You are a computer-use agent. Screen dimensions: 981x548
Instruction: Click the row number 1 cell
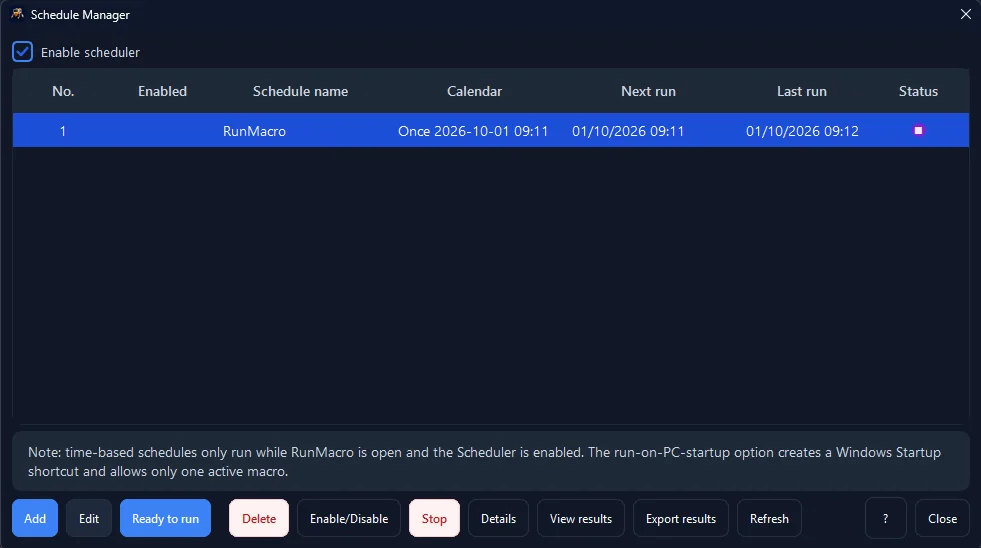pos(63,131)
